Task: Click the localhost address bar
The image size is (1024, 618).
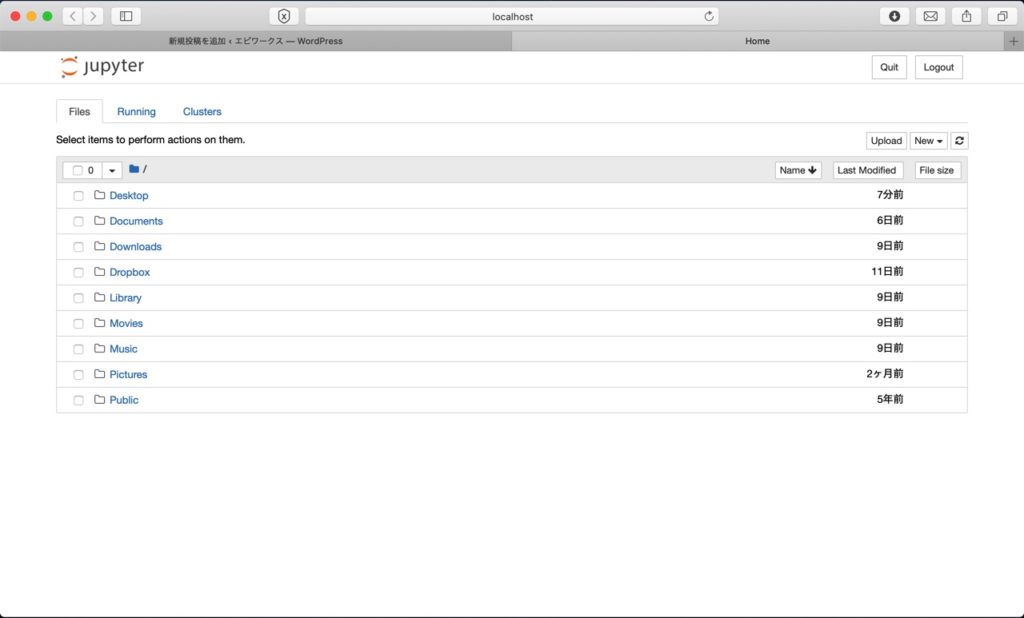Action: click(510, 16)
